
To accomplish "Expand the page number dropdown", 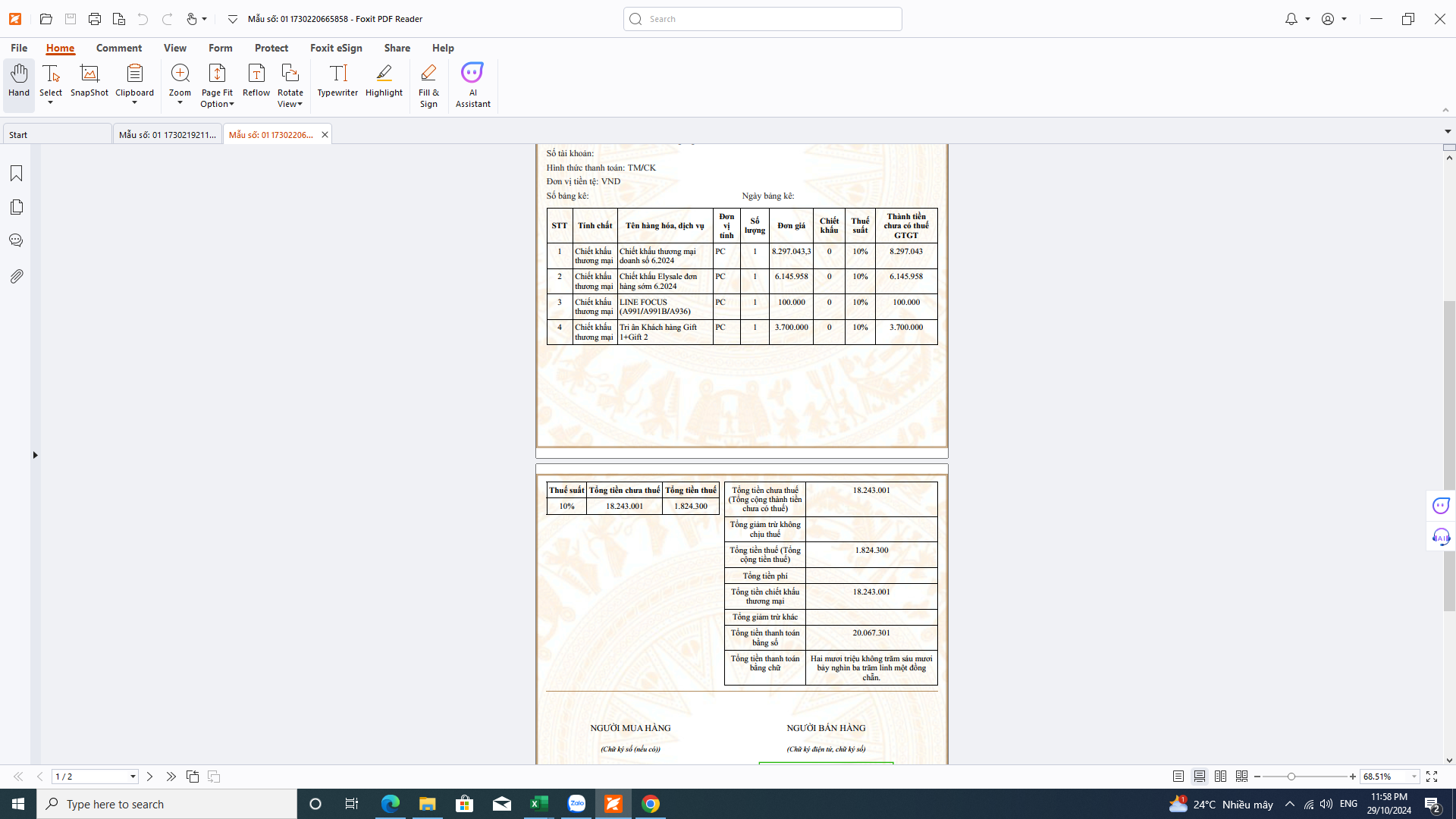I will [133, 777].
